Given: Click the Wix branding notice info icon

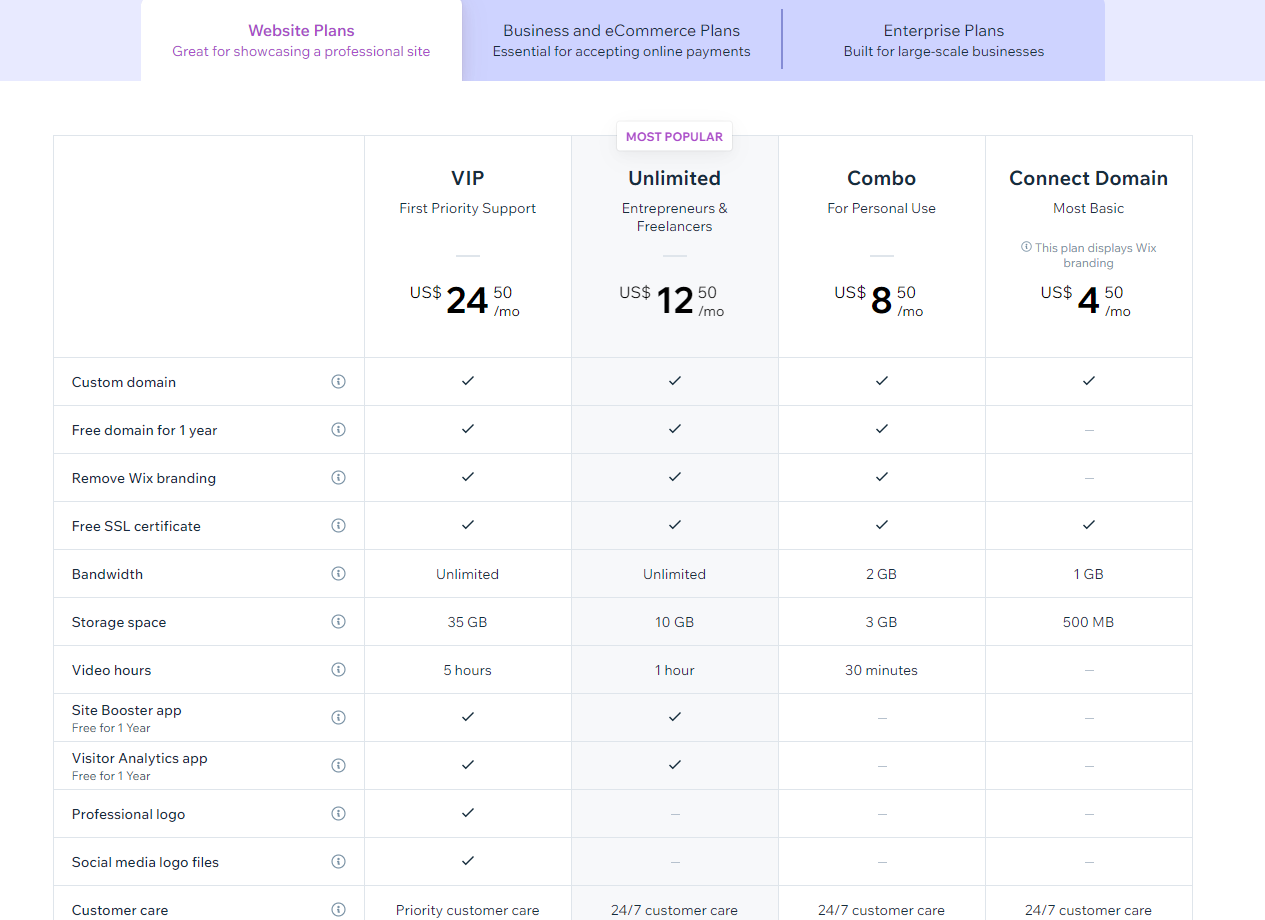Looking at the screenshot, I should tap(1026, 248).
